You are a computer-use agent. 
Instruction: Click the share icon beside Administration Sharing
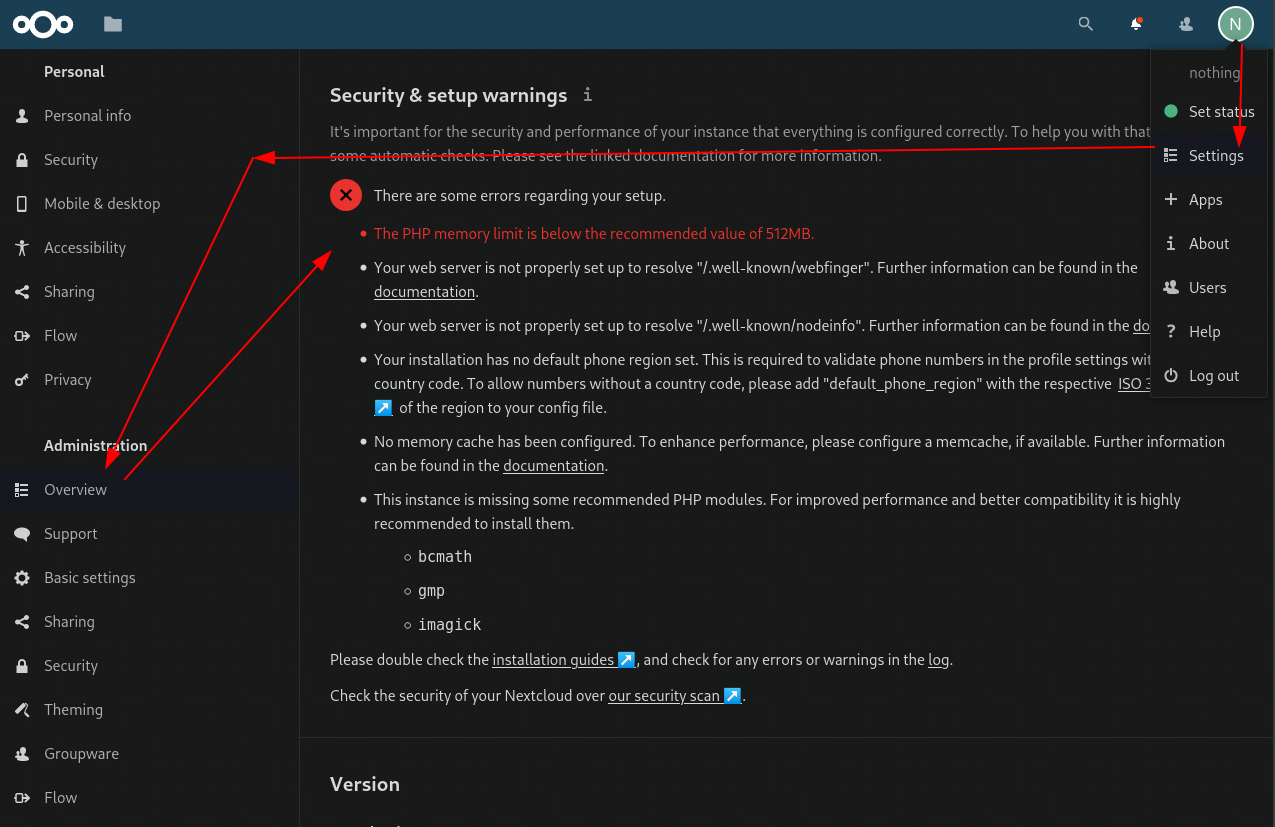[22, 622]
